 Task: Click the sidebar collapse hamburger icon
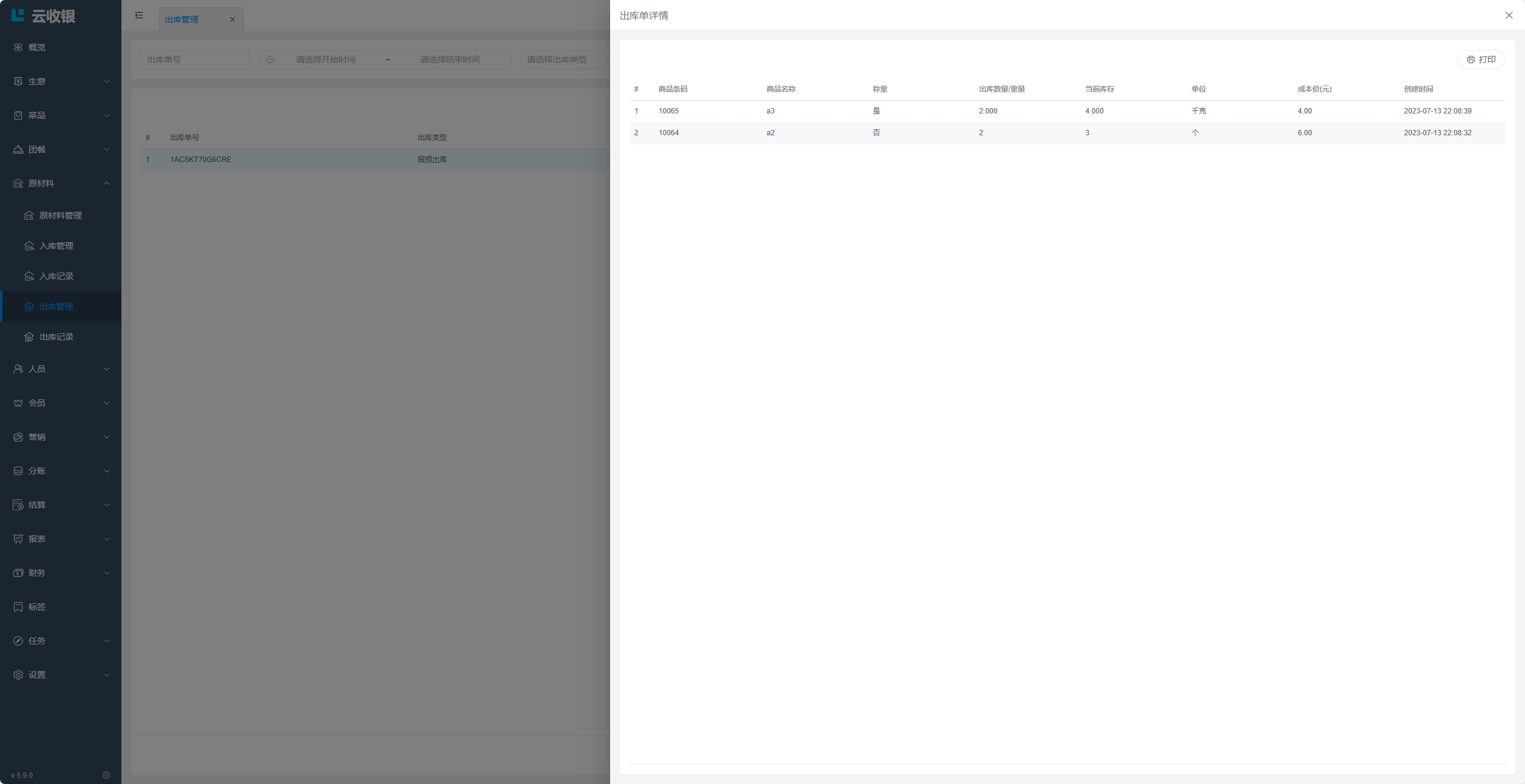[139, 15]
